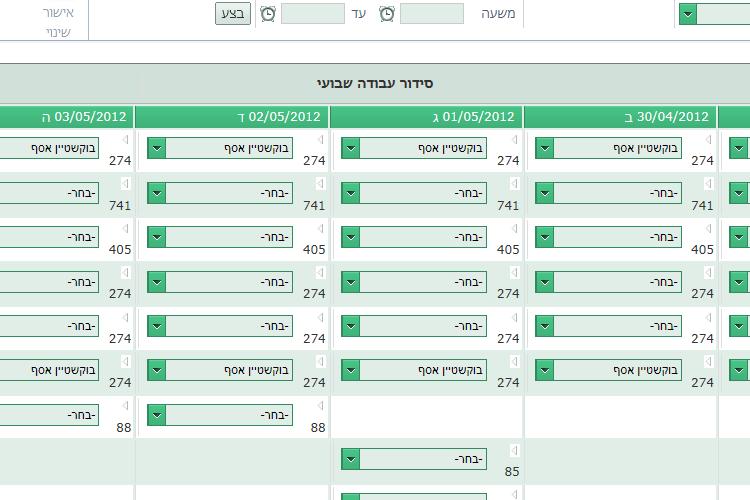Open the first-row בוקשטיין אסף dropdown under 02/05/2012
The width and height of the screenshot is (750, 500).
(x=156, y=148)
